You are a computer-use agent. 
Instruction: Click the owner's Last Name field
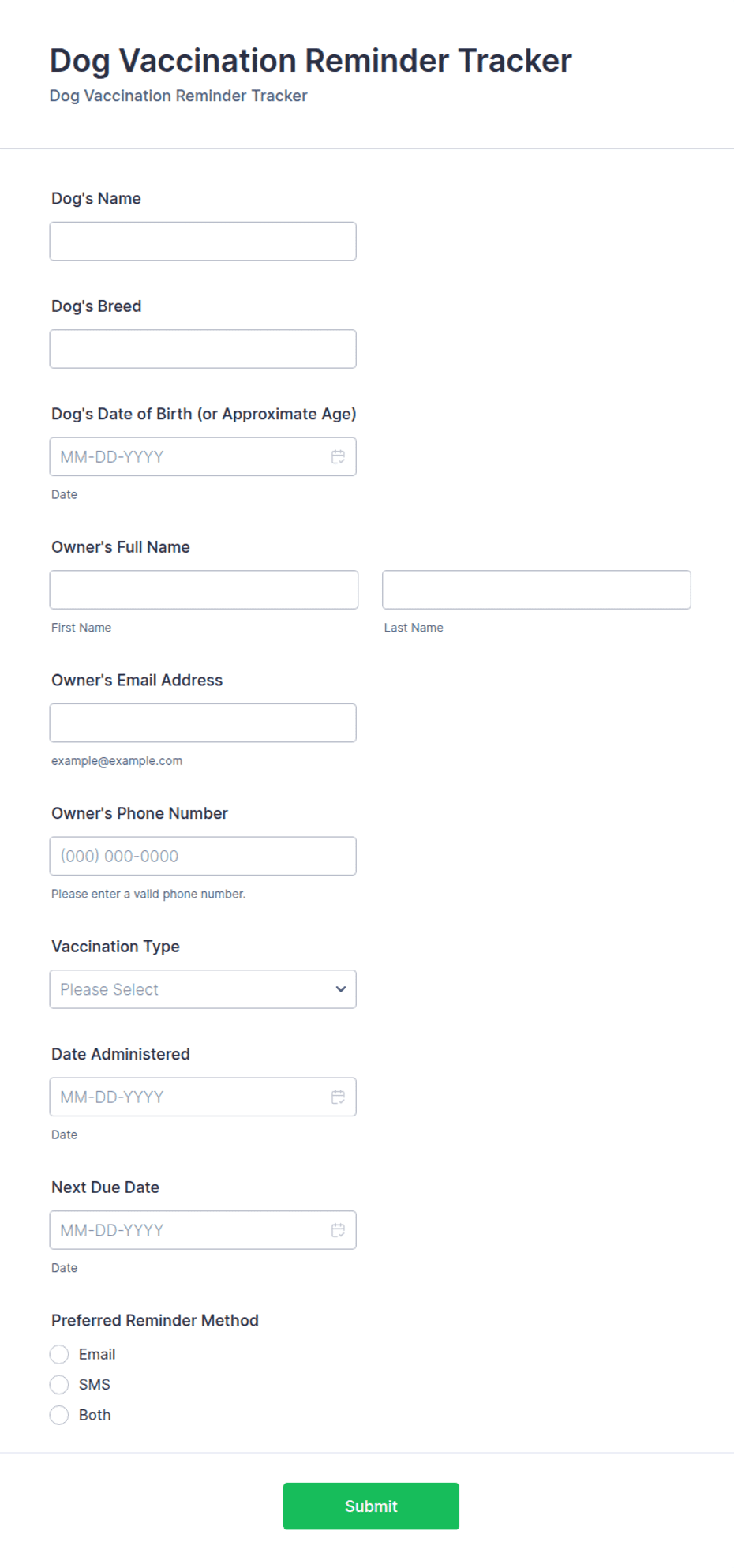click(x=537, y=590)
